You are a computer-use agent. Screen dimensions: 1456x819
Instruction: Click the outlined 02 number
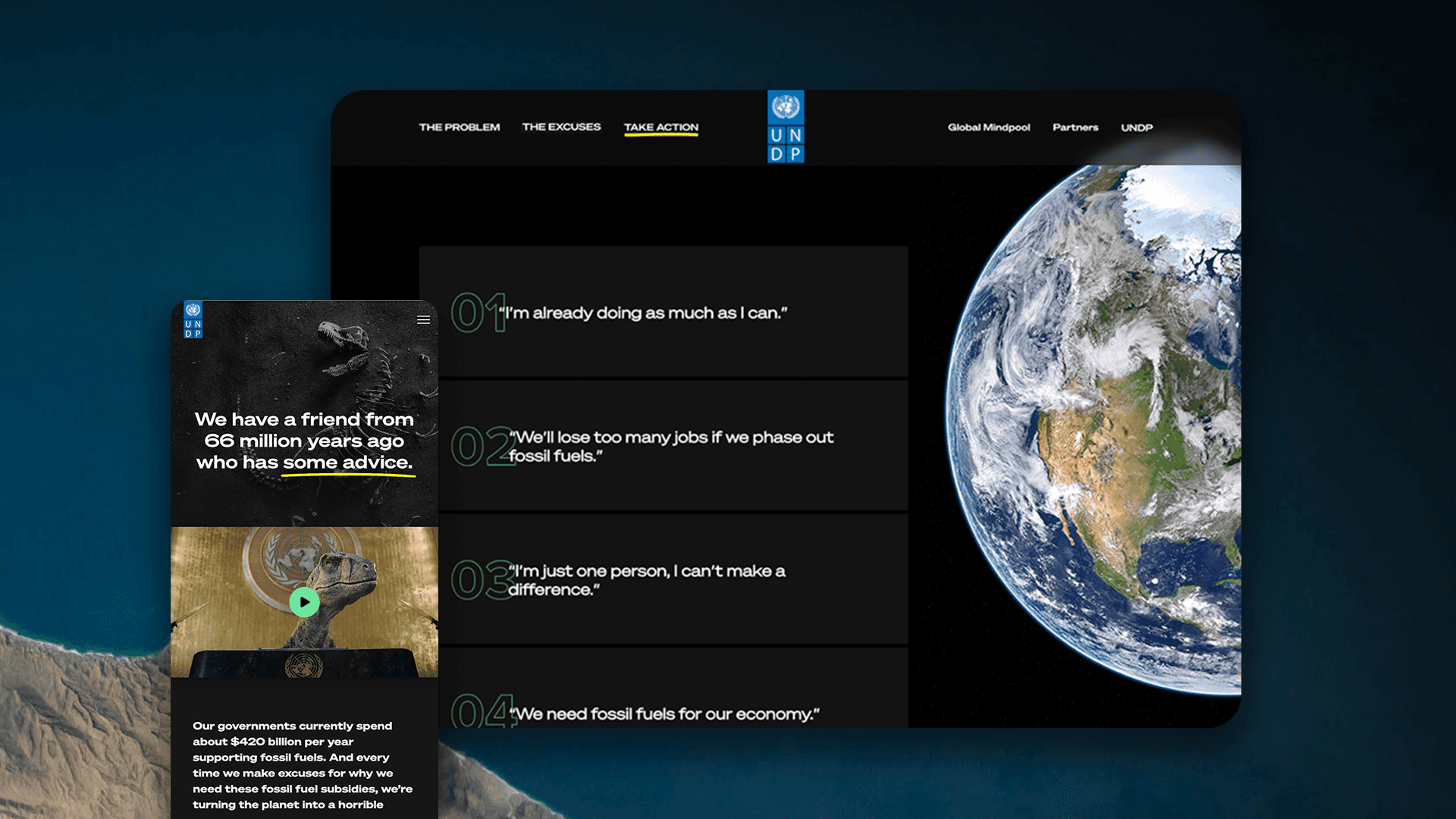(481, 446)
